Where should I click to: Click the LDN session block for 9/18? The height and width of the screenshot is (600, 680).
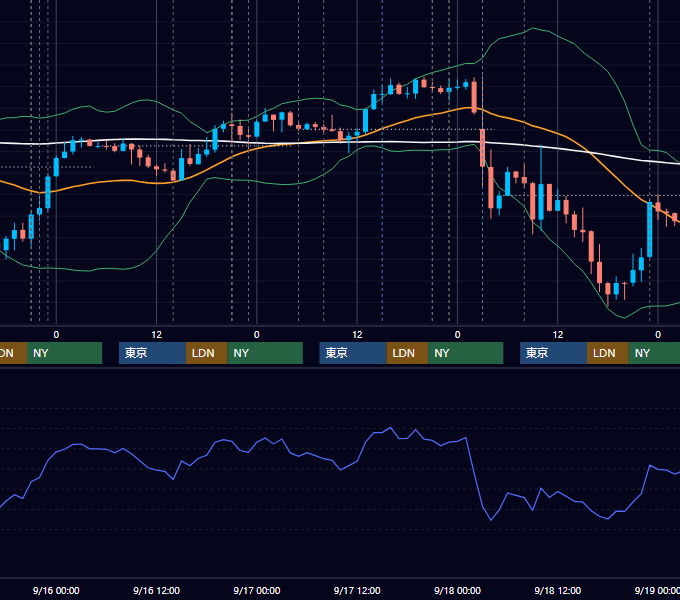tap(608, 353)
